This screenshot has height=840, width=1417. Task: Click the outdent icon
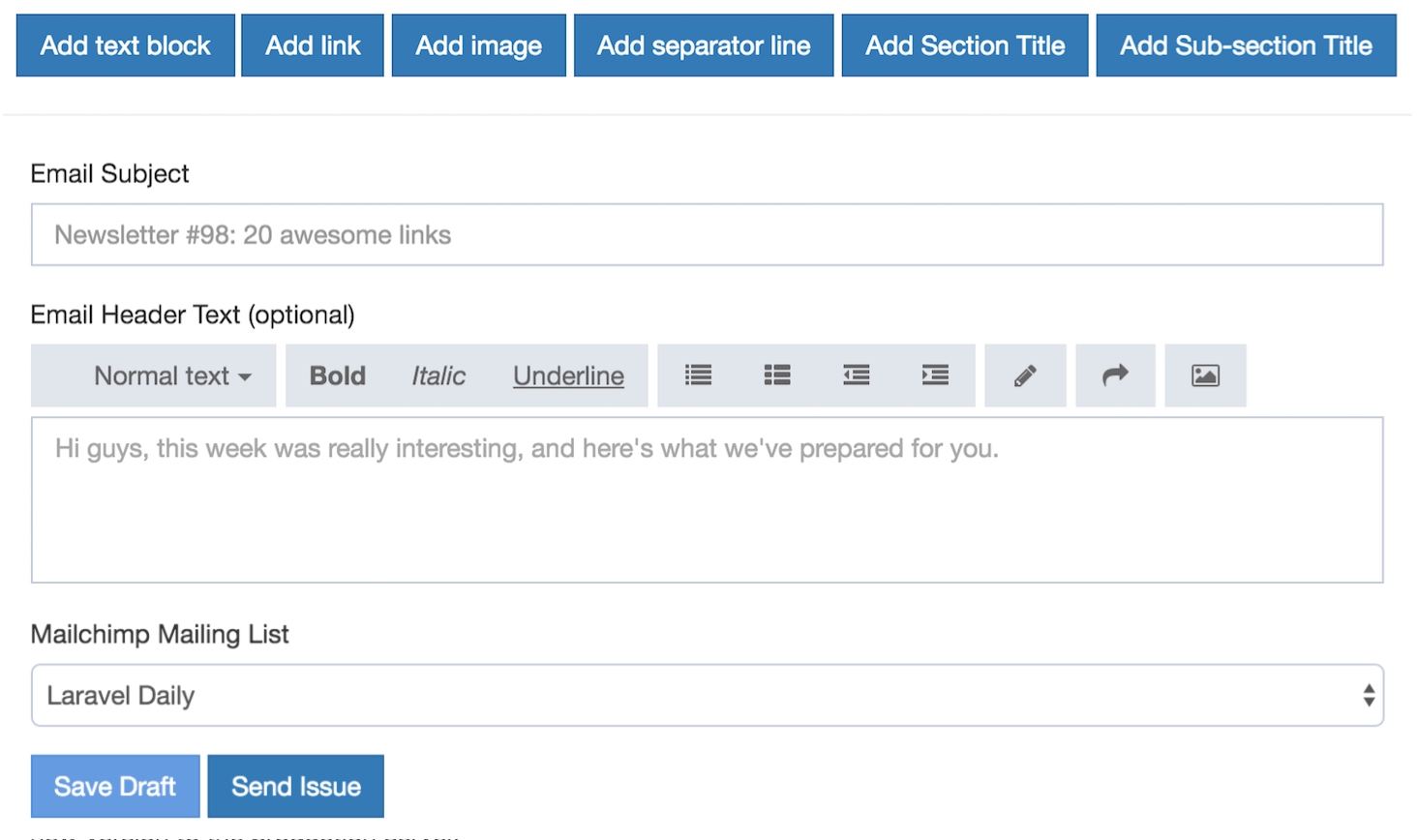tap(856, 375)
